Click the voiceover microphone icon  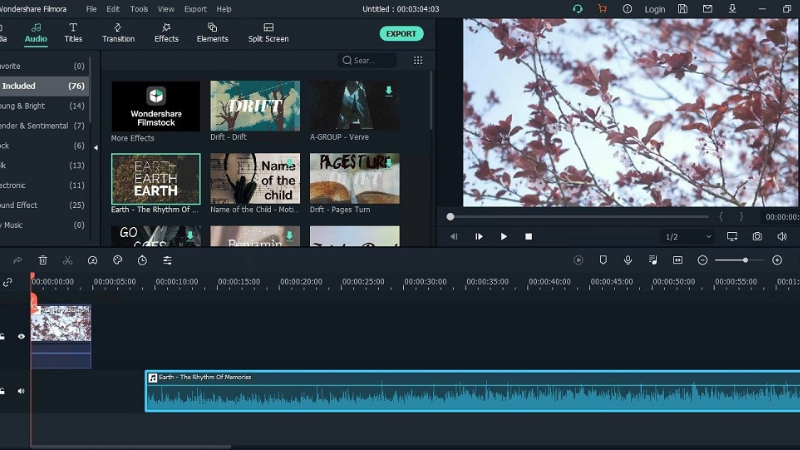pyautogui.click(x=628, y=260)
